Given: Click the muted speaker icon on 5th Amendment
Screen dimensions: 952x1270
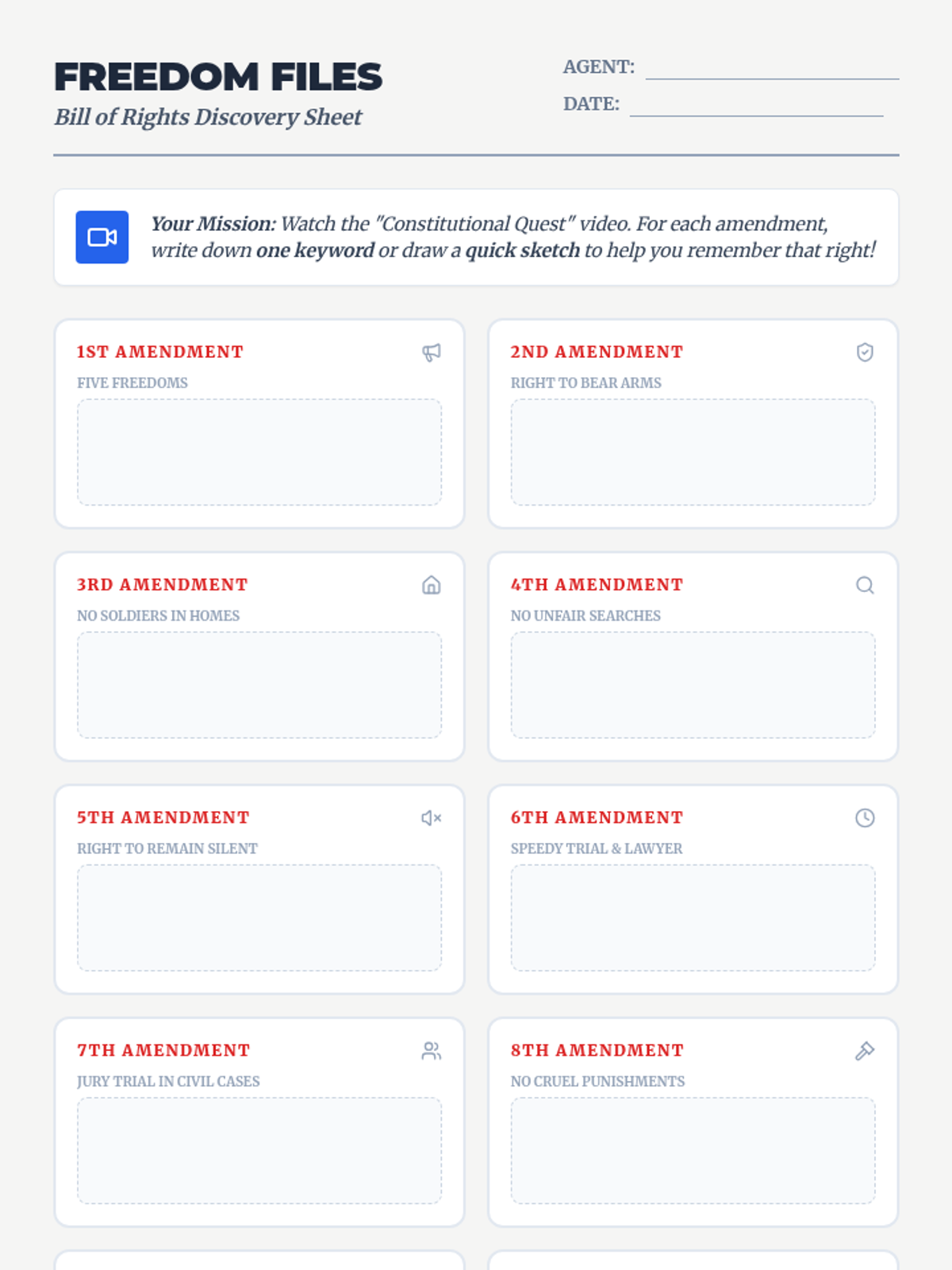Looking at the screenshot, I should (x=432, y=818).
